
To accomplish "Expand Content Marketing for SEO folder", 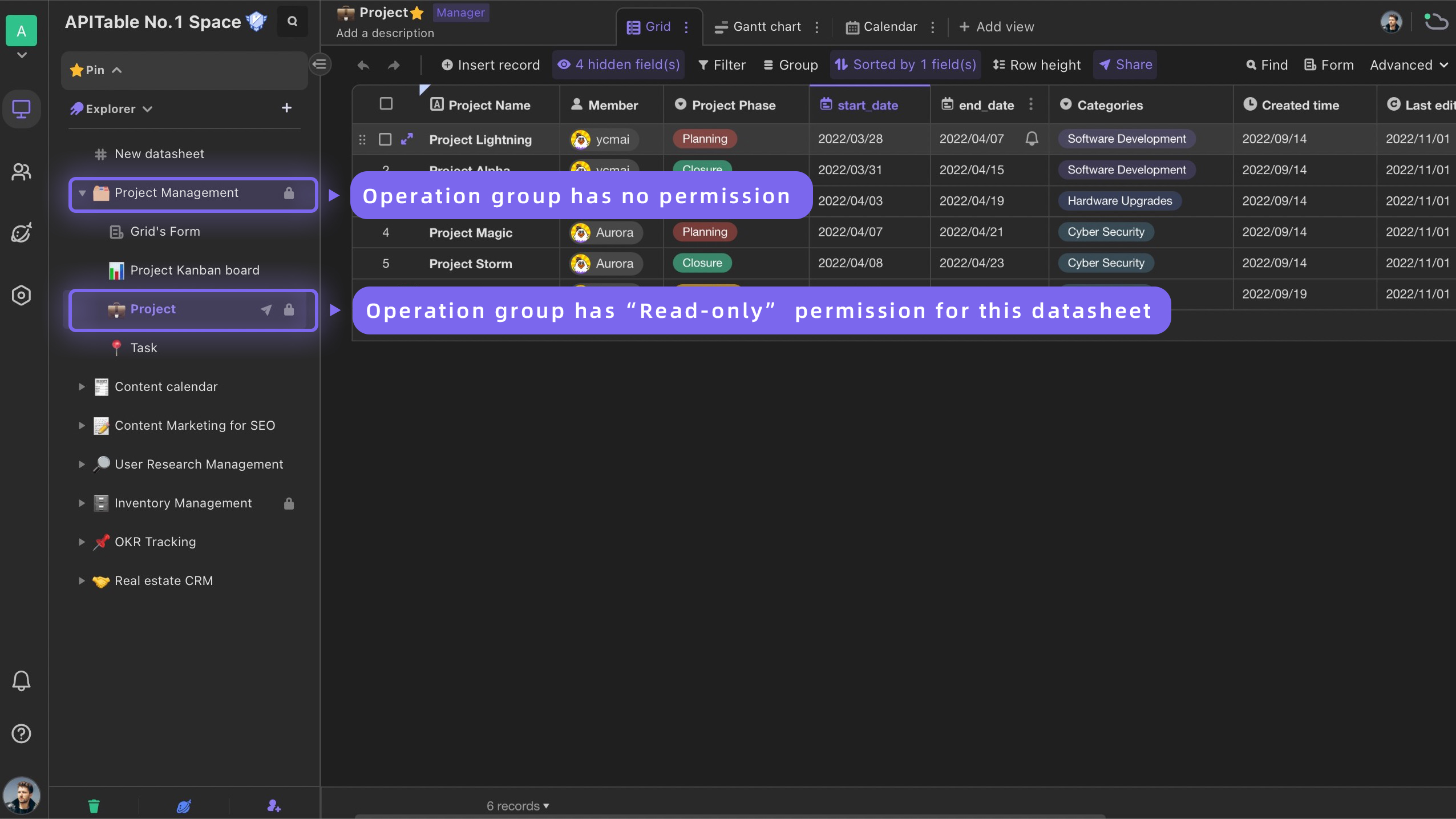I will pos(82,426).
